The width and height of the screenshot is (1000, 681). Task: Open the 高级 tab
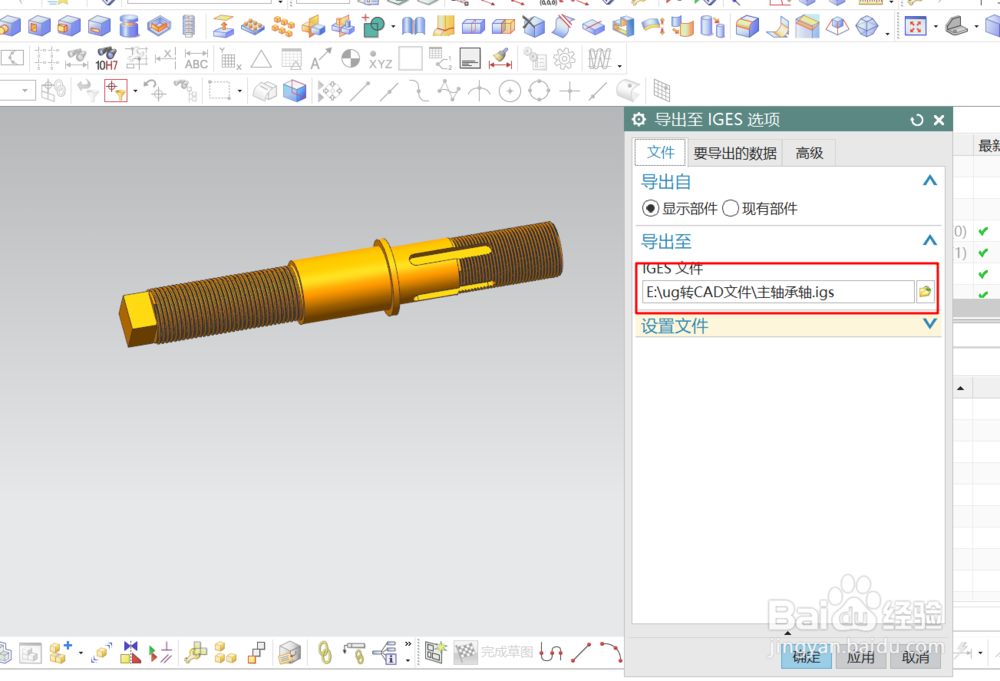(809, 153)
